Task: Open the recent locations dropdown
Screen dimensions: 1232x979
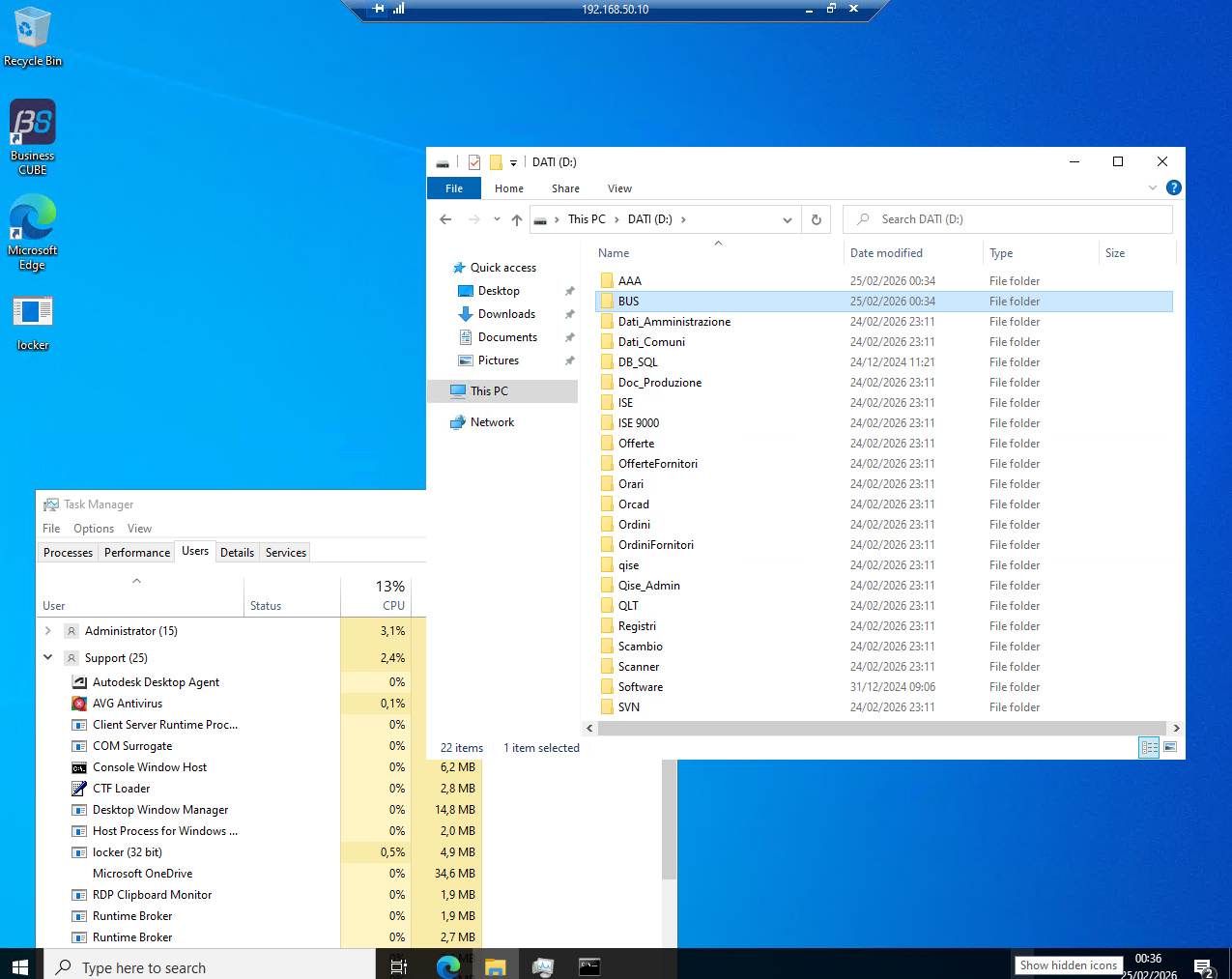Action: [497, 219]
